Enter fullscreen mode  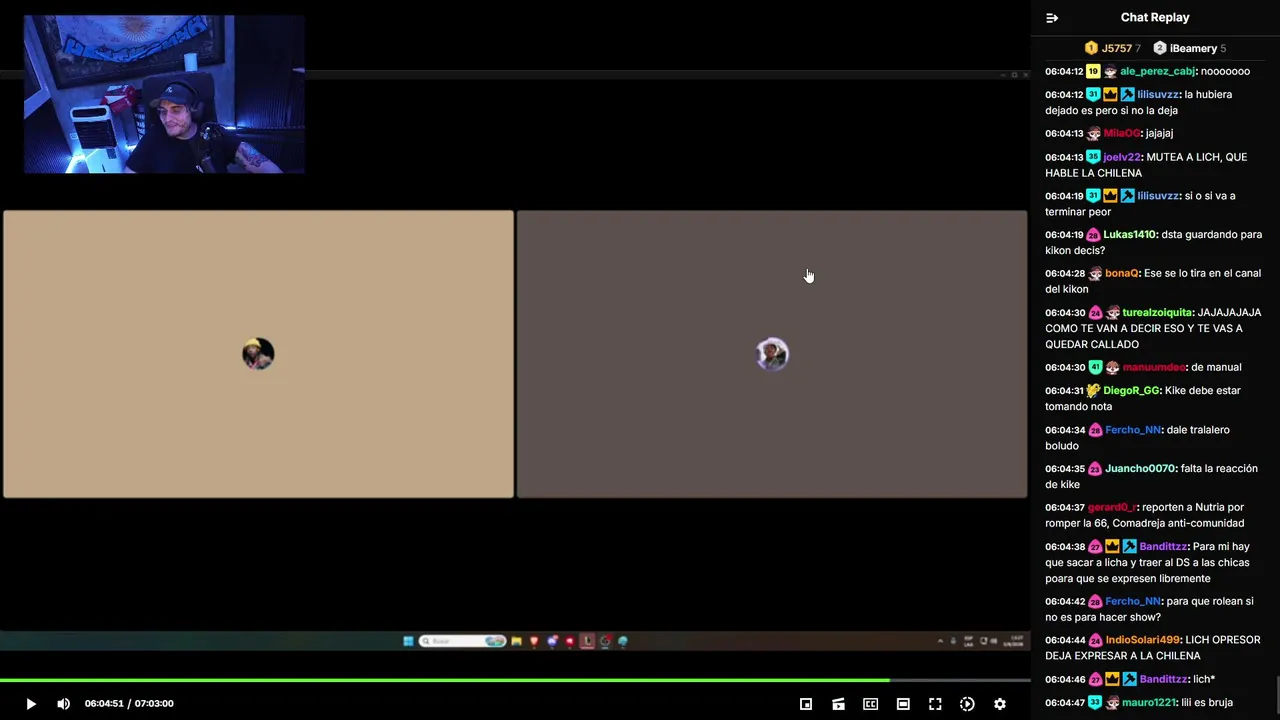click(935, 704)
